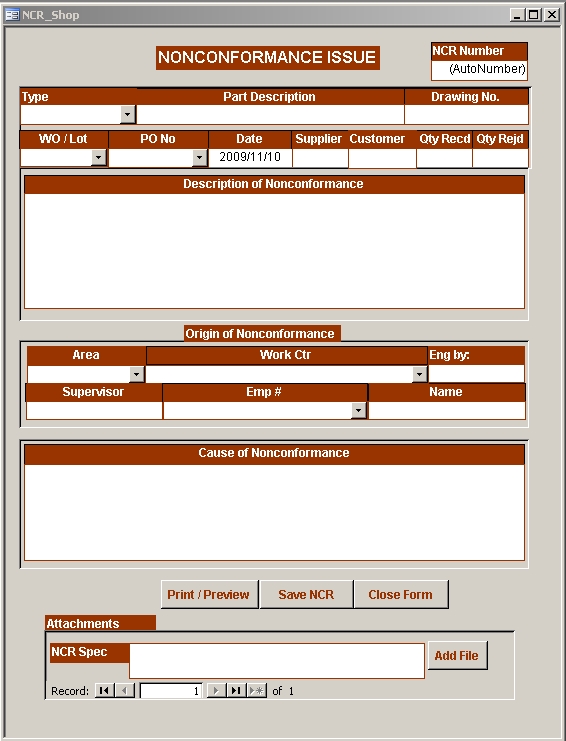Click the Add File button

(x=457, y=655)
